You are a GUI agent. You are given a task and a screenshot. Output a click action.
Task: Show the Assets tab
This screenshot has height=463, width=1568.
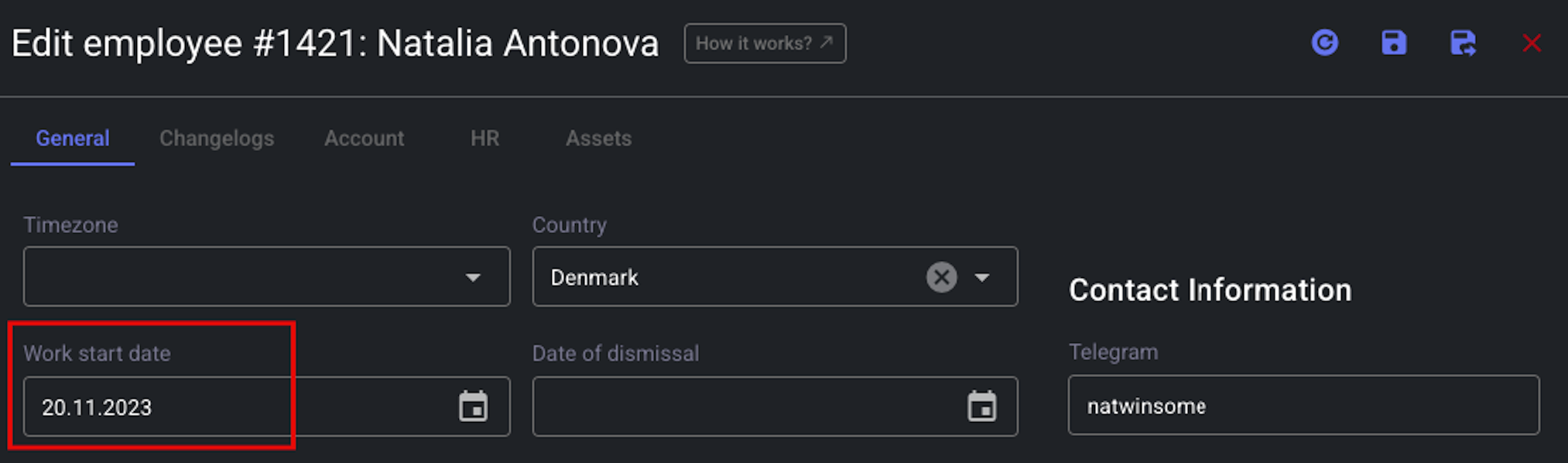598,139
